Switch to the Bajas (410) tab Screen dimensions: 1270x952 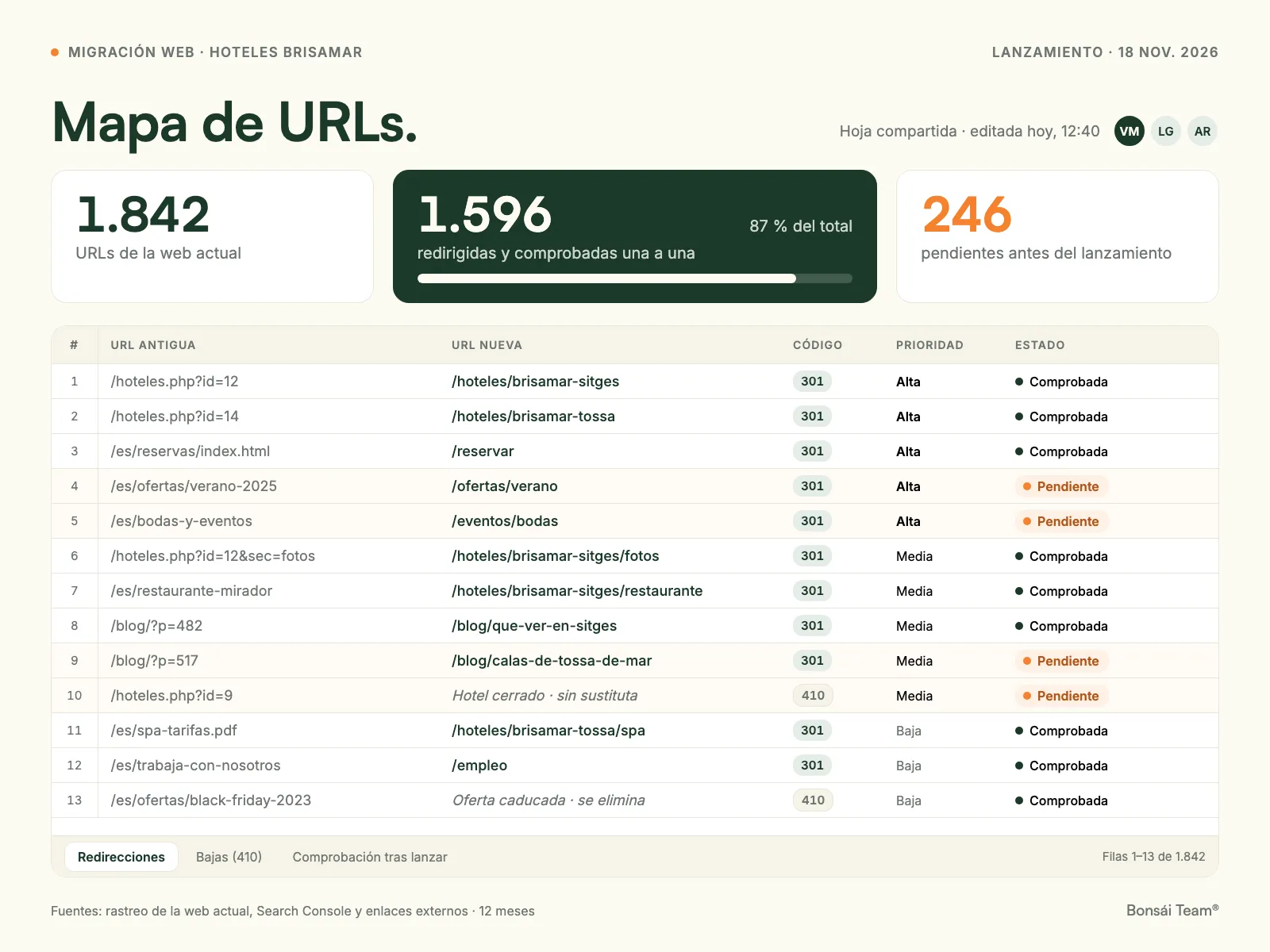pos(229,857)
